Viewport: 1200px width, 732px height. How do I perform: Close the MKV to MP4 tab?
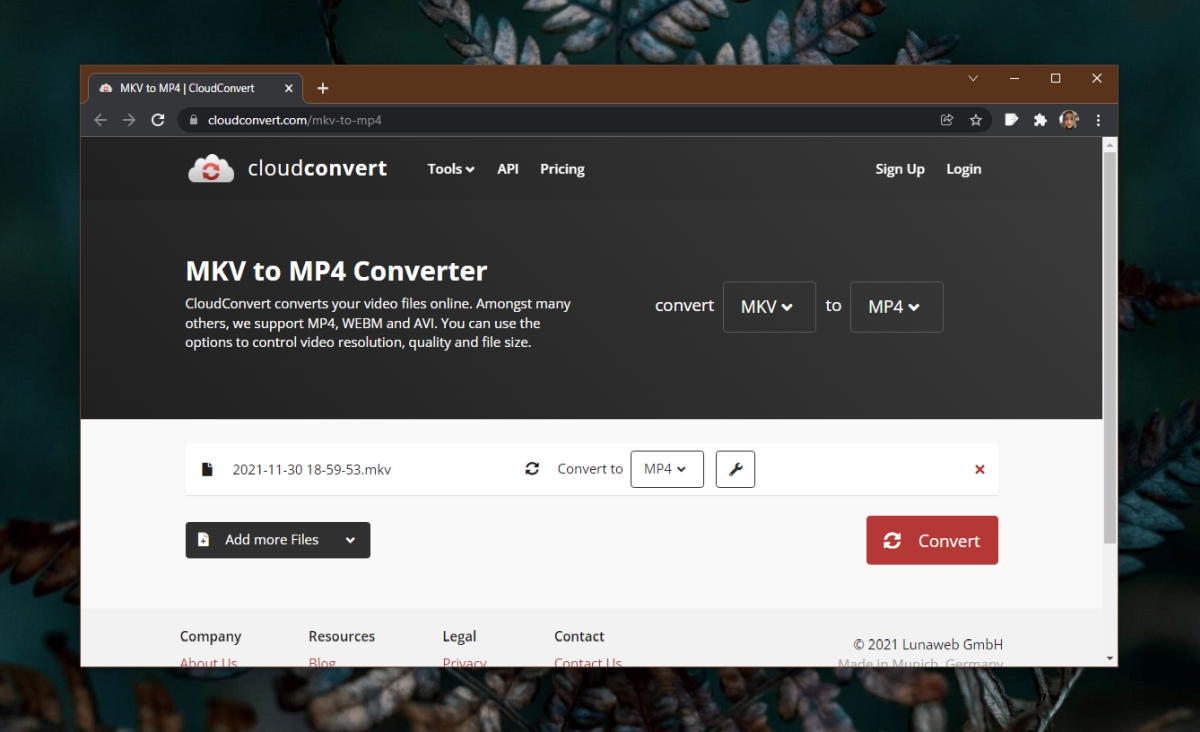289,88
